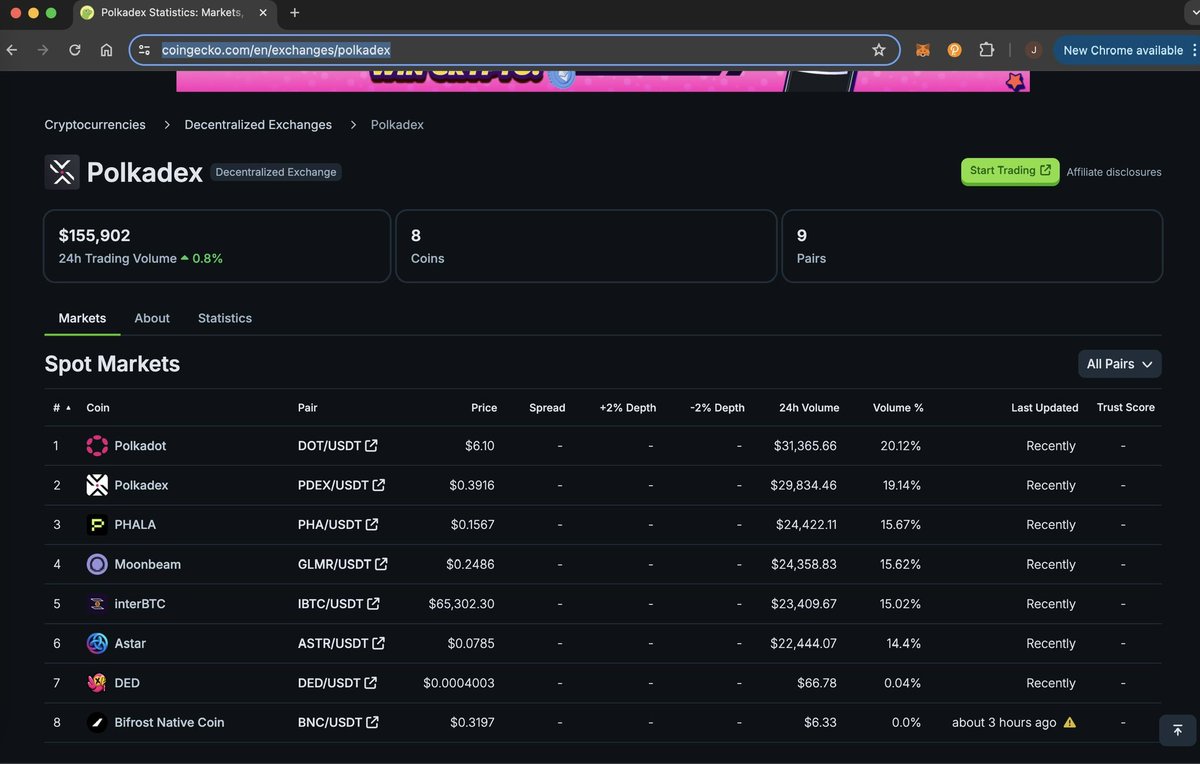The width and height of the screenshot is (1200, 764).
Task: Click the scroll-to-top arrow button
Action: point(1177,730)
